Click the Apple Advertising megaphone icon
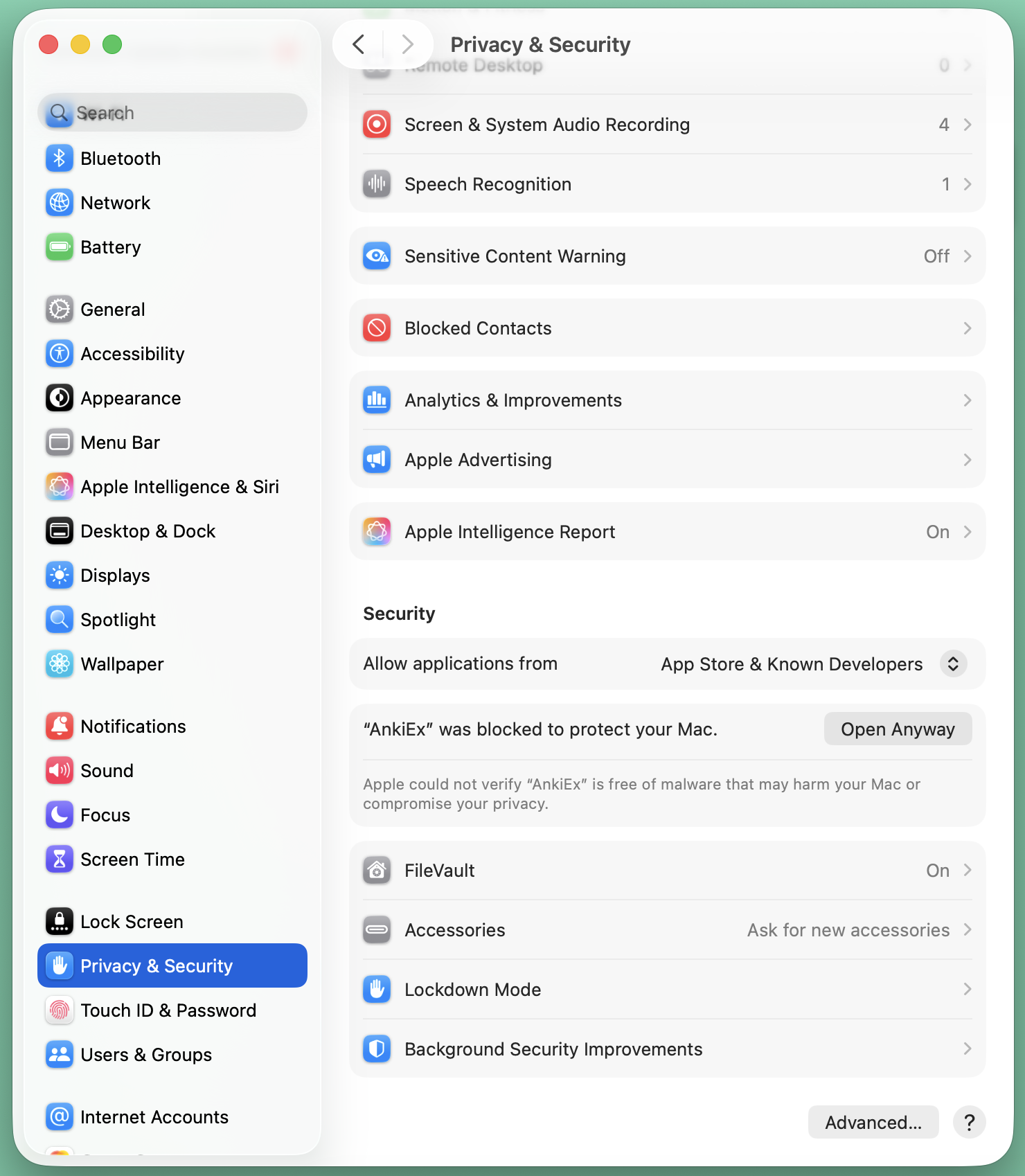This screenshot has height=1176, width=1025. coord(377,460)
